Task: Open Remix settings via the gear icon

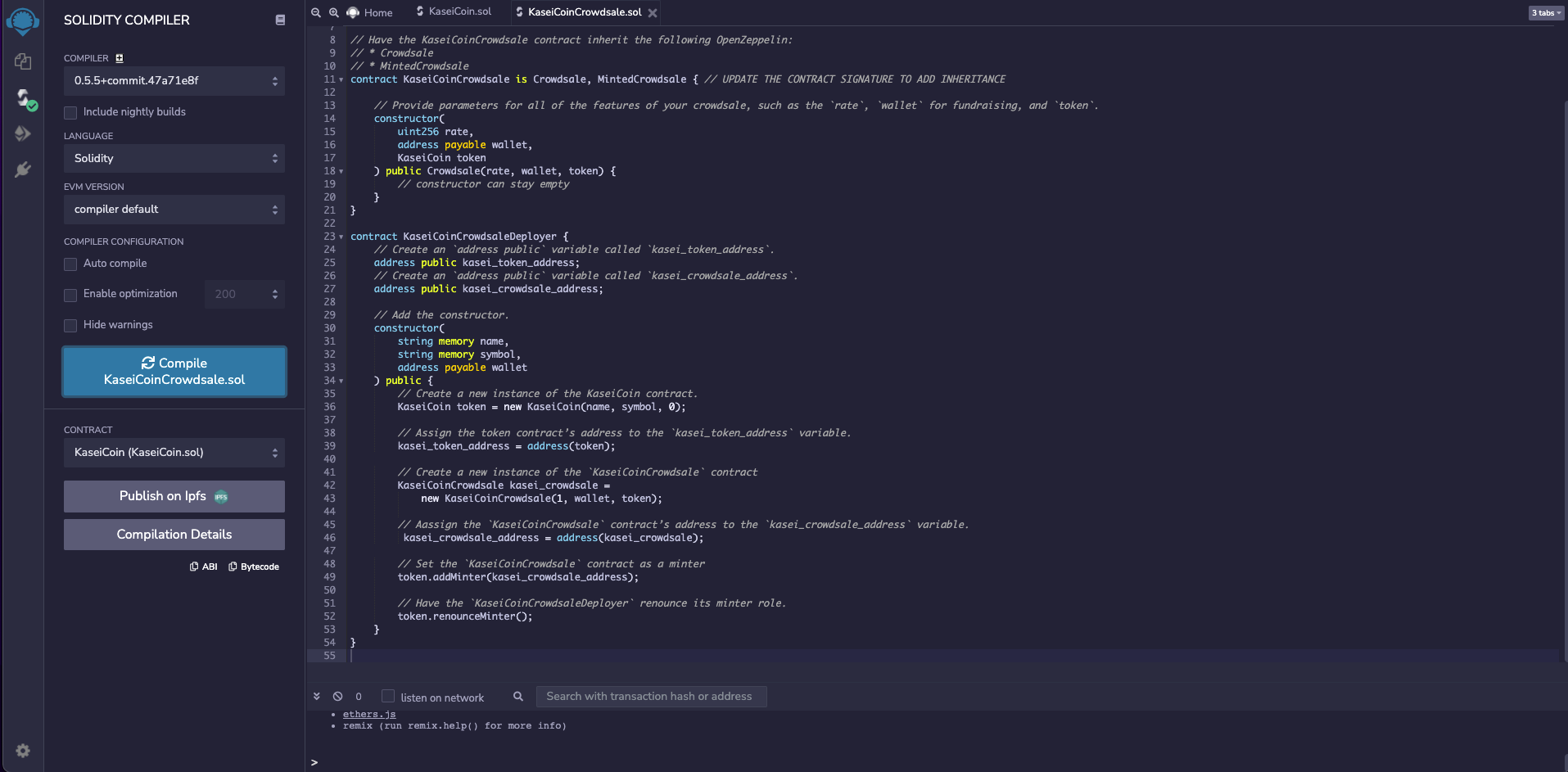Action: (22, 751)
